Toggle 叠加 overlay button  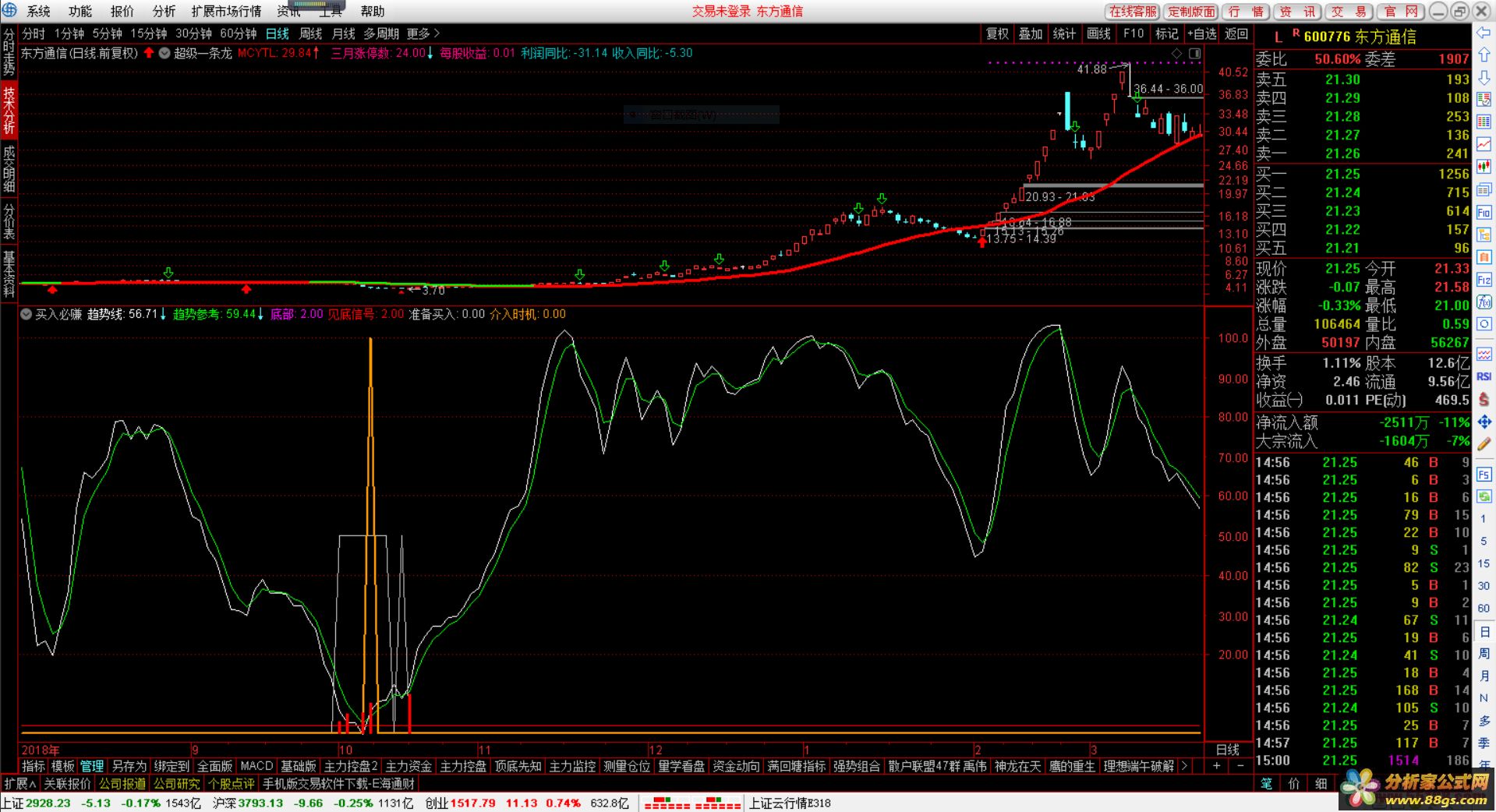pos(1031,34)
